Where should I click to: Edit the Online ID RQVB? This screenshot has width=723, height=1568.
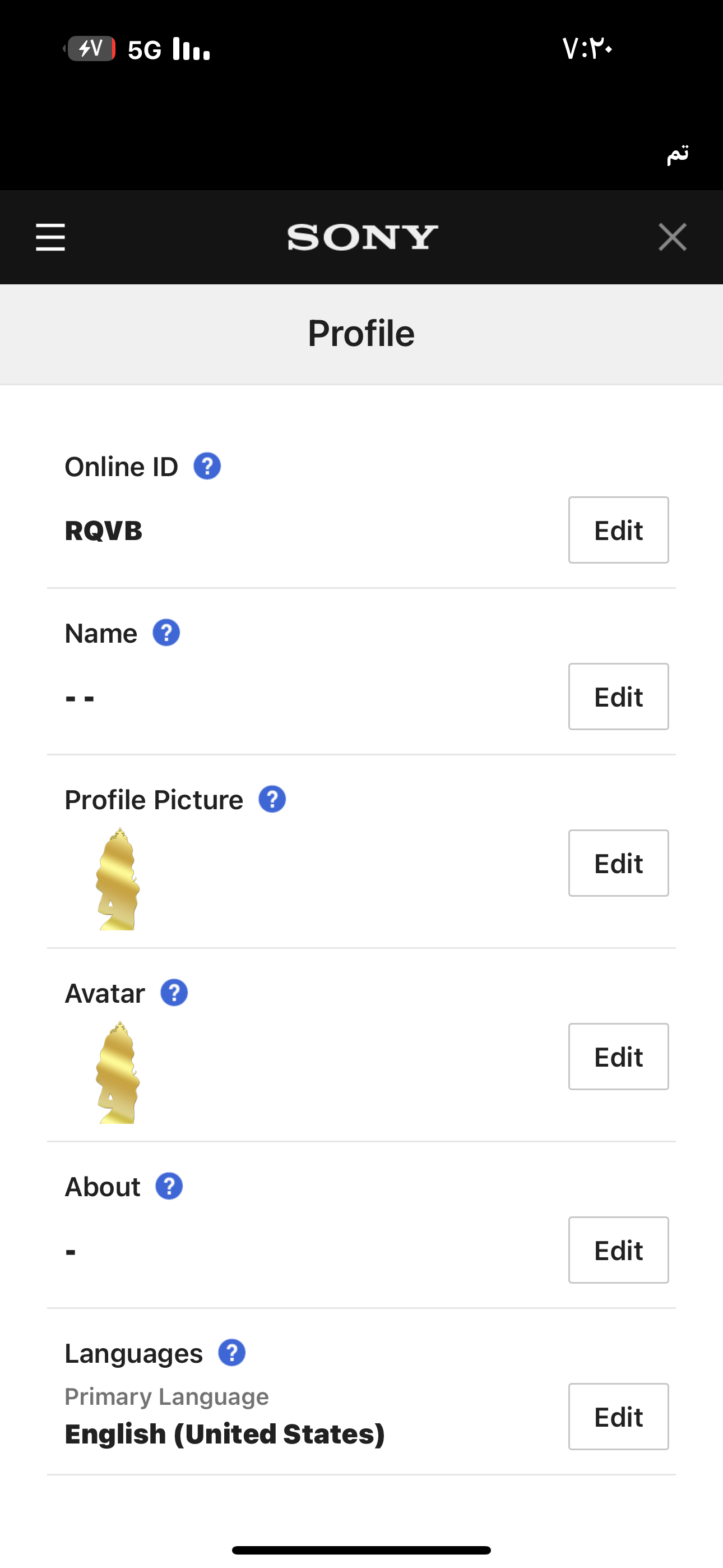pyautogui.click(x=618, y=530)
